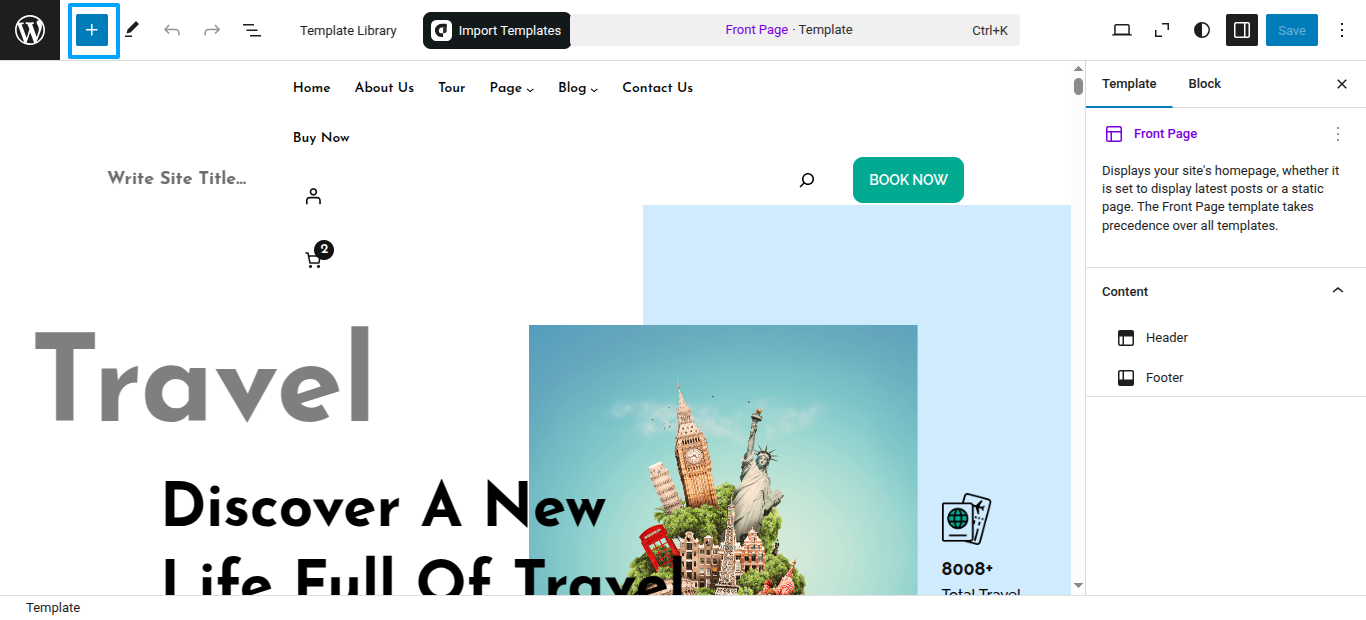Click the Header template part icon
This screenshot has width=1366, height=620.
click(x=1126, y=338)
